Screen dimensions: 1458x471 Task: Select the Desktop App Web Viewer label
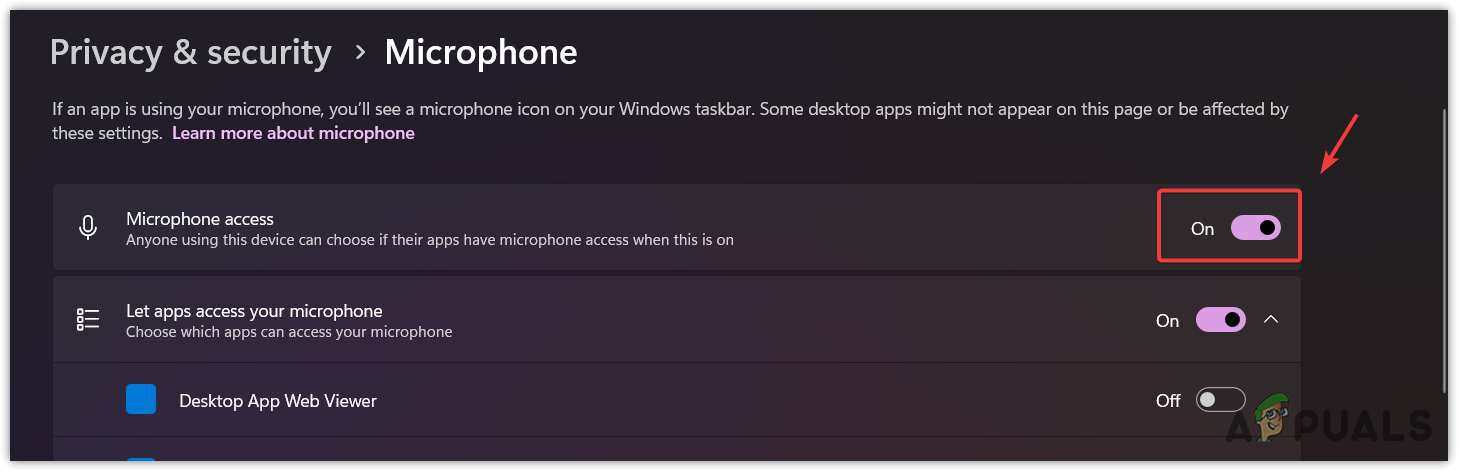(x=278, y=401)
